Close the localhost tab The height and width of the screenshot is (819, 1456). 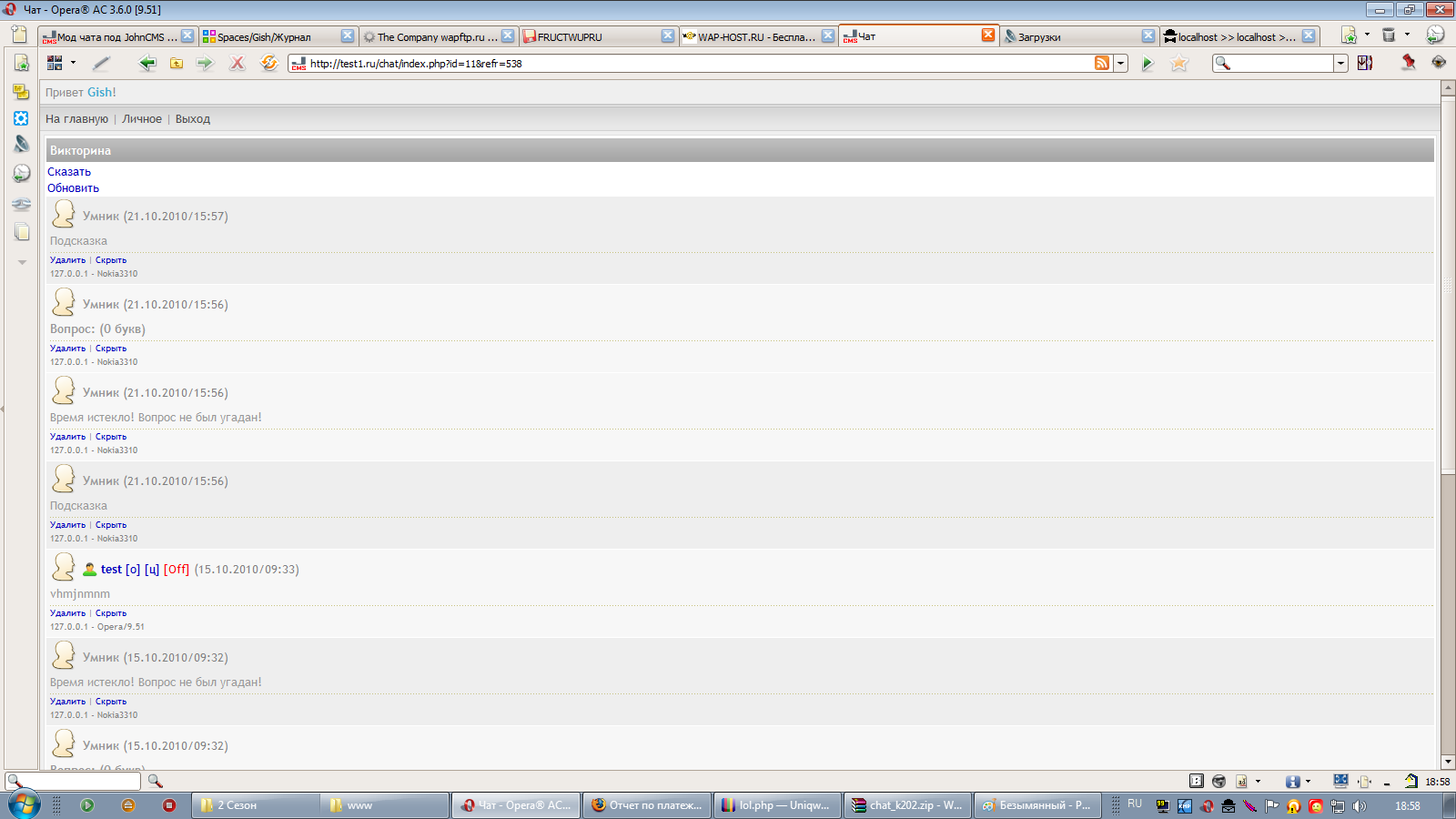tap(1309, 35)
